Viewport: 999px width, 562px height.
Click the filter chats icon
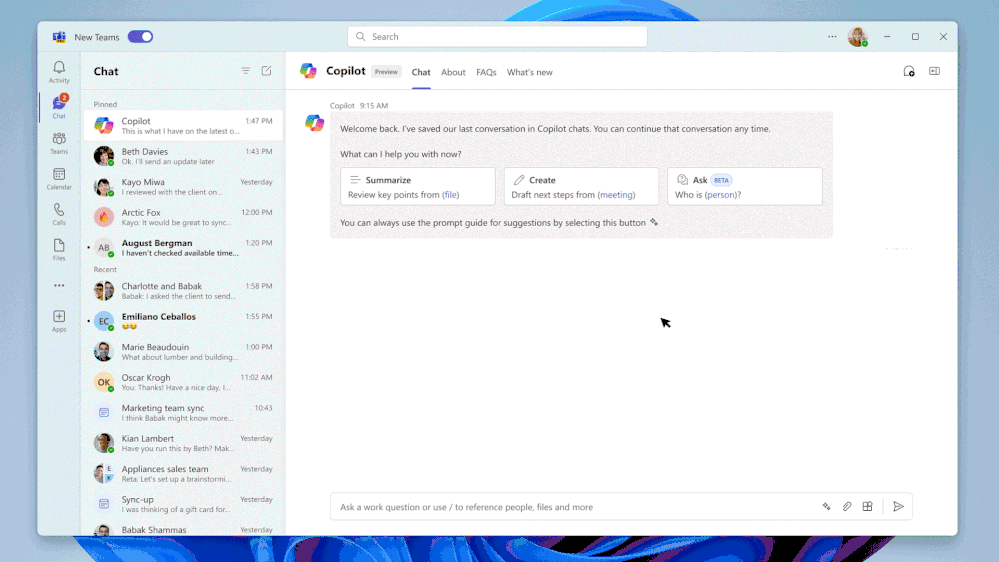click(x=245, y=71)
